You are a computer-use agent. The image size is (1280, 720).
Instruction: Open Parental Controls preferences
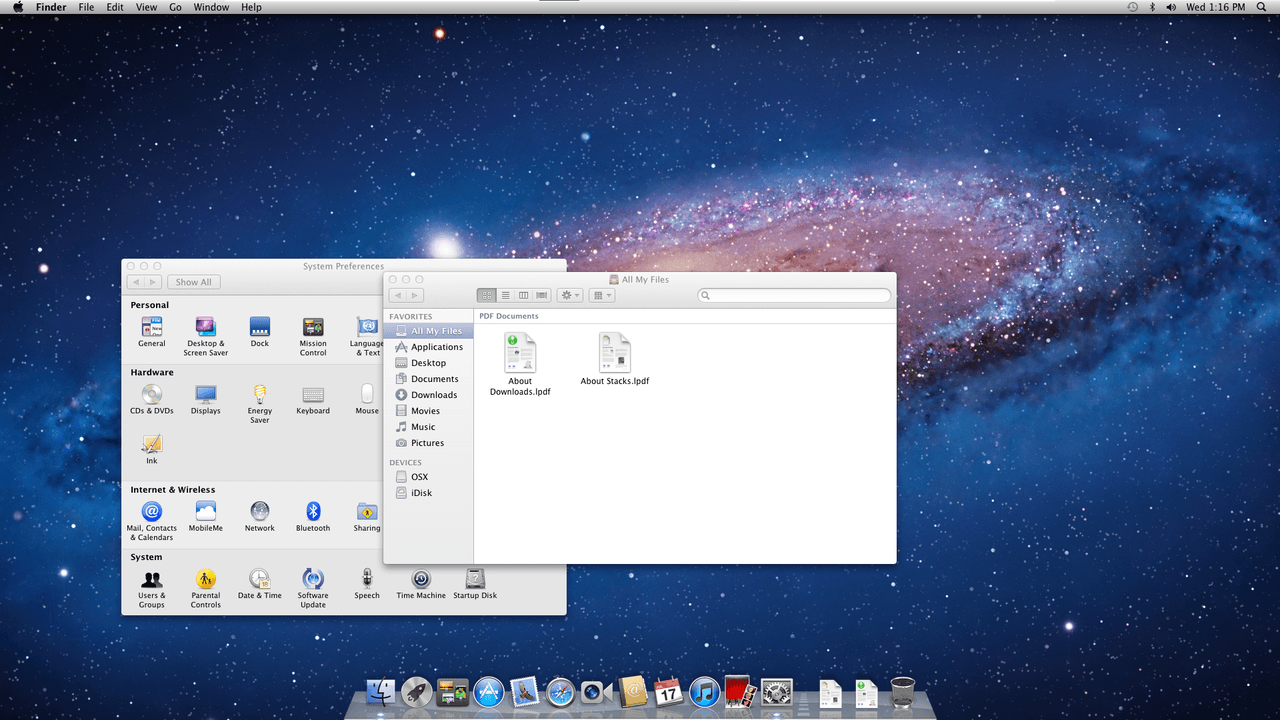pyautogui.click(x=206, y=588)
